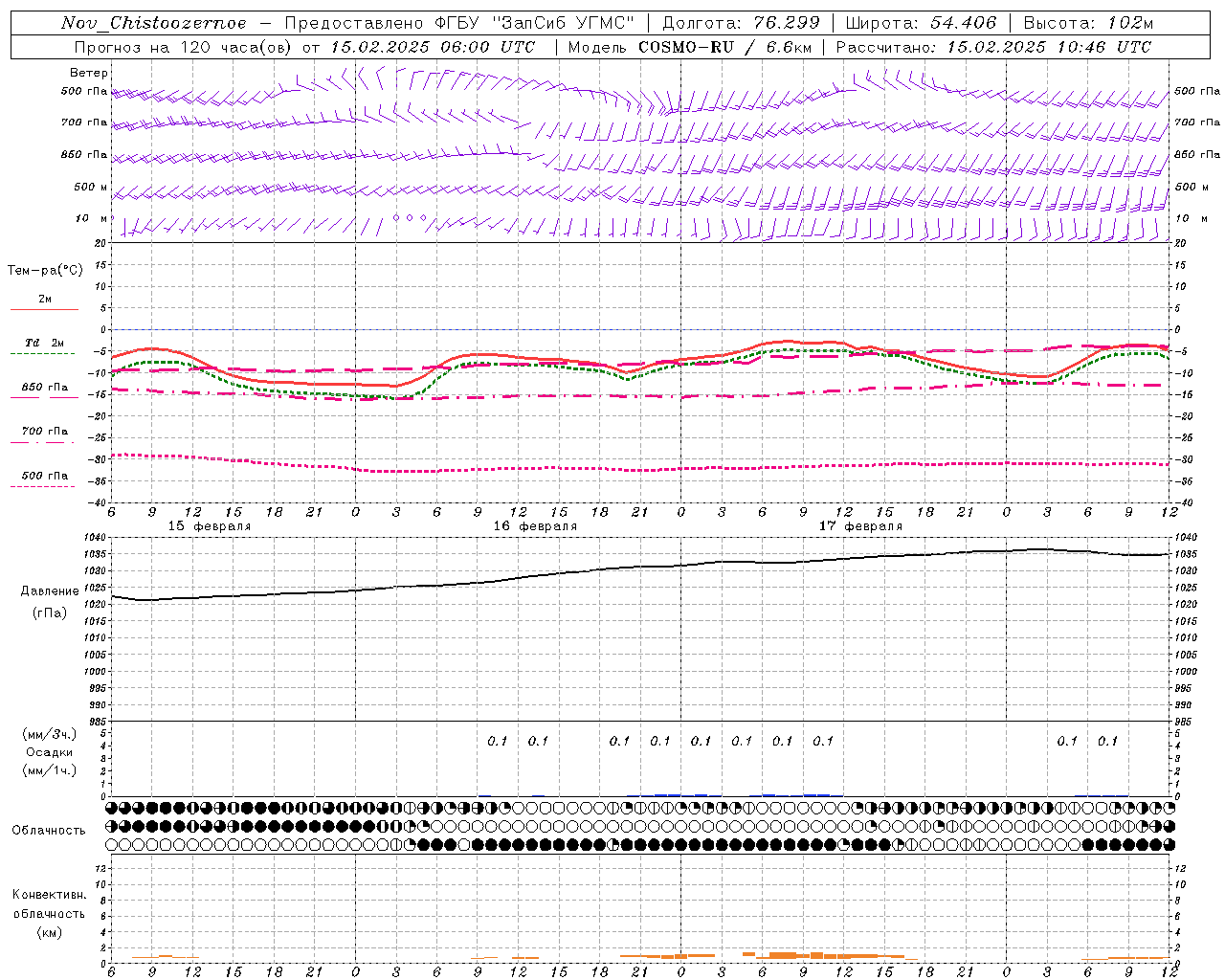Screen dimensions: 1225x980
Task: Click the computed timestamp Рассчитано: 15.02.2025 10:46 UTC
Action: [993, 47]
